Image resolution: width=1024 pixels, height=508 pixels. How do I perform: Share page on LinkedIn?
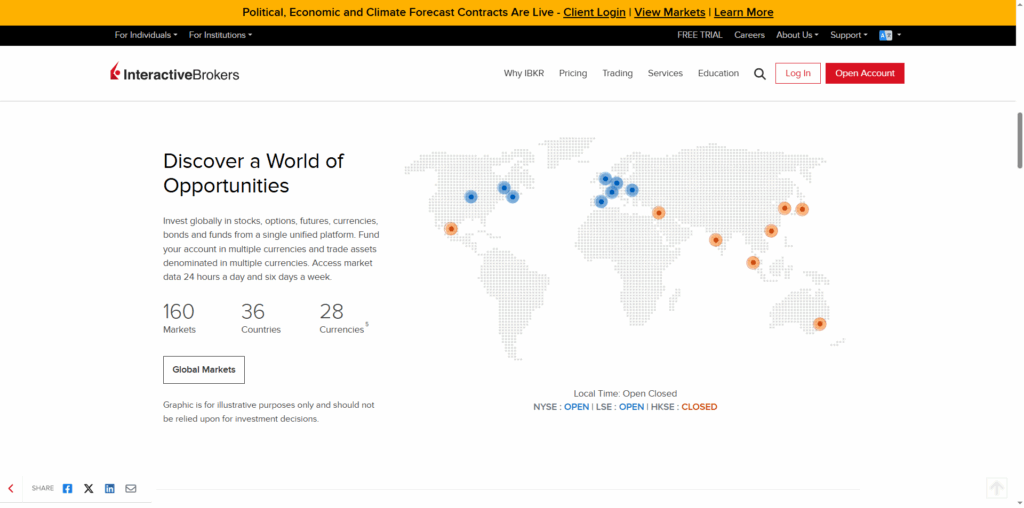(x=110, y=488)
